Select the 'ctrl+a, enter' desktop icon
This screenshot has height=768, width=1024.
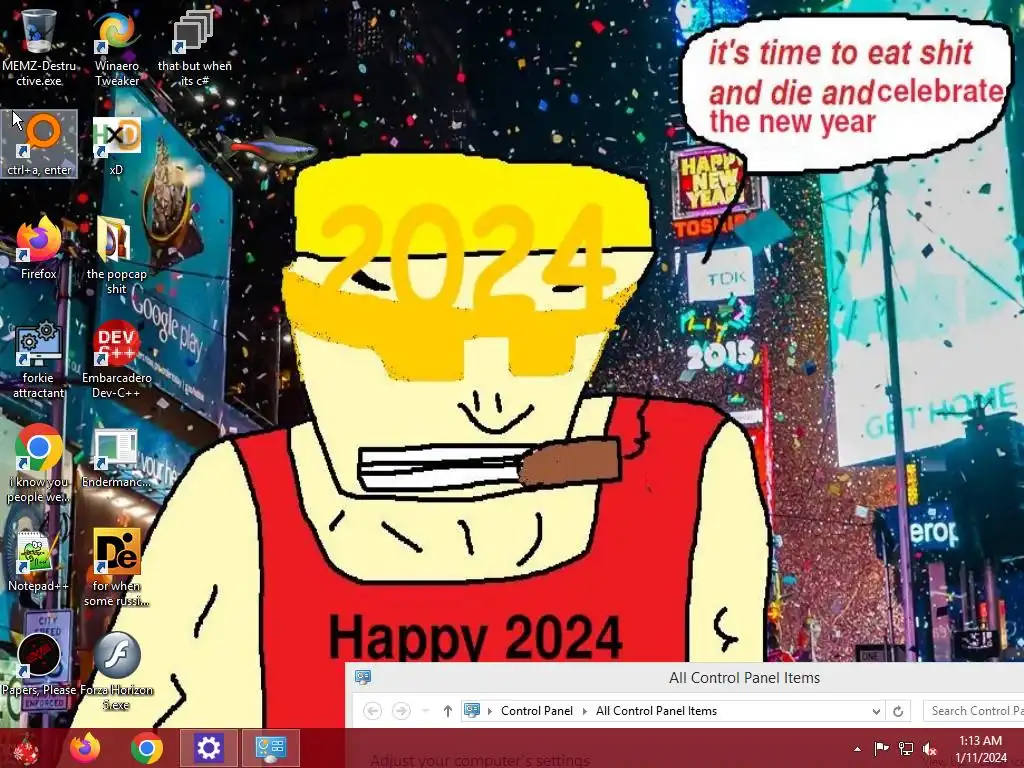[39, 144]
